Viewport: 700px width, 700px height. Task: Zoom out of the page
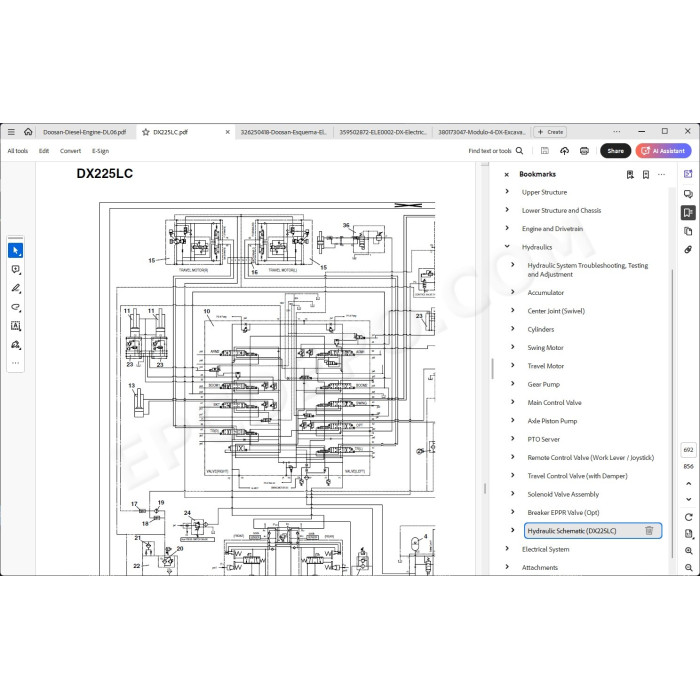(x=688, y=567)
